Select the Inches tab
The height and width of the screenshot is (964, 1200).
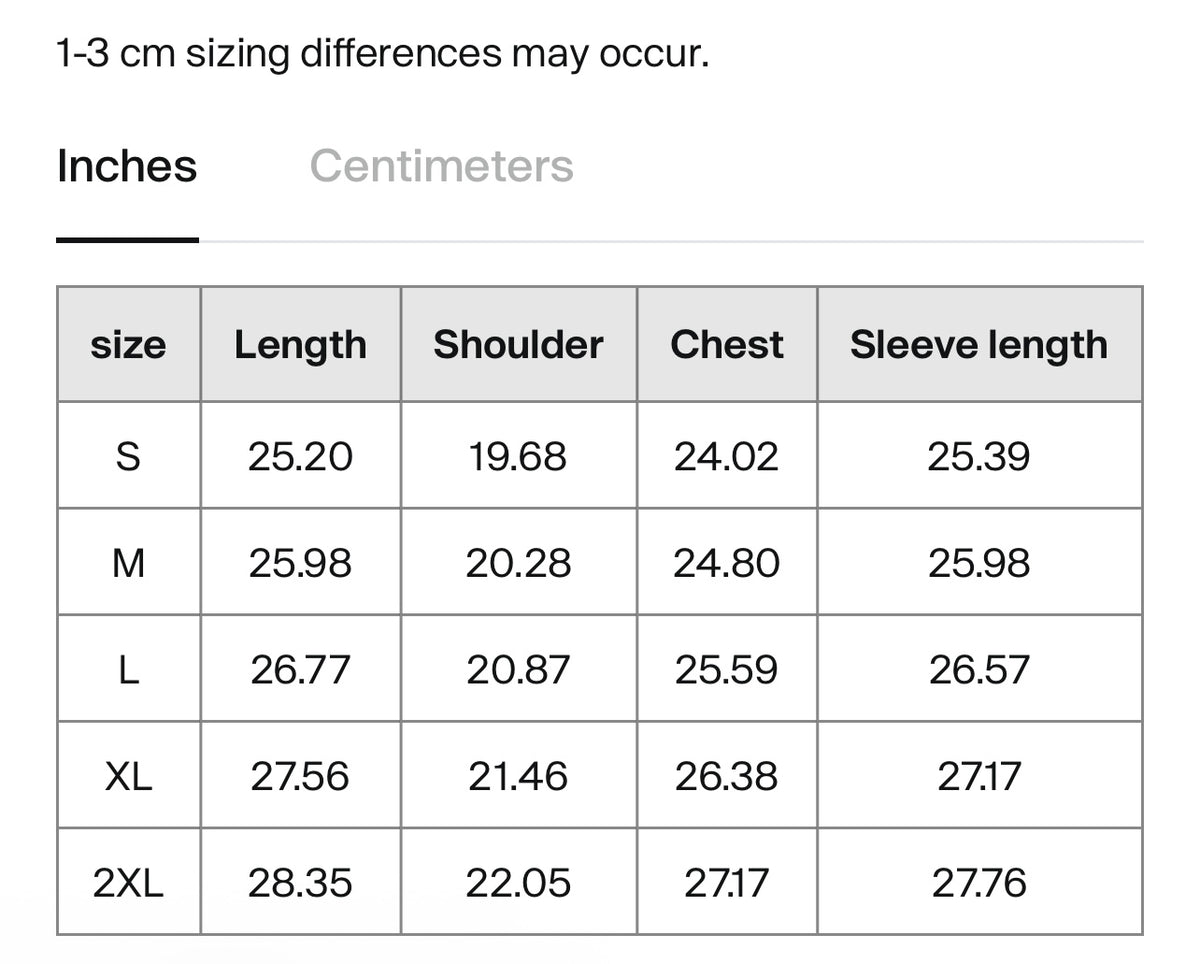[127, 166]
